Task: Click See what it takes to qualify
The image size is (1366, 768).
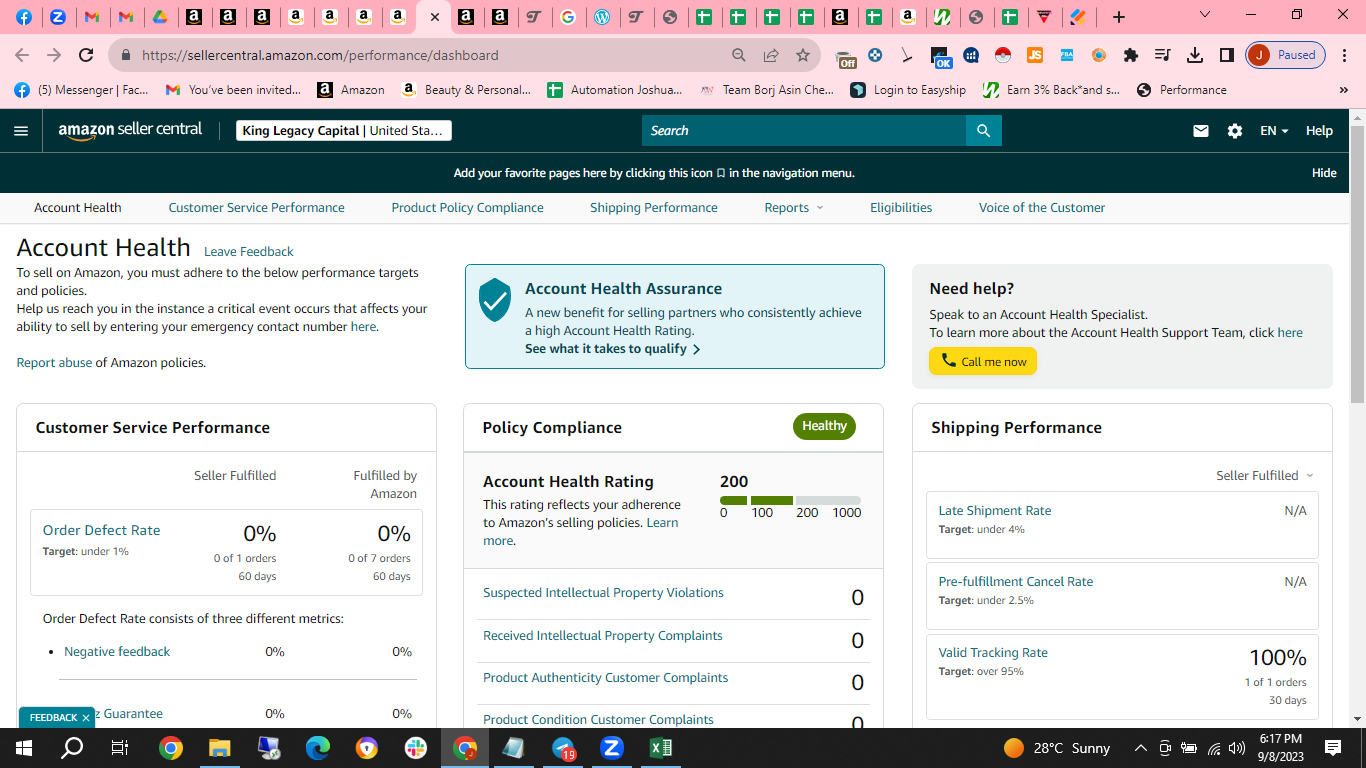Action: [612, 349]
